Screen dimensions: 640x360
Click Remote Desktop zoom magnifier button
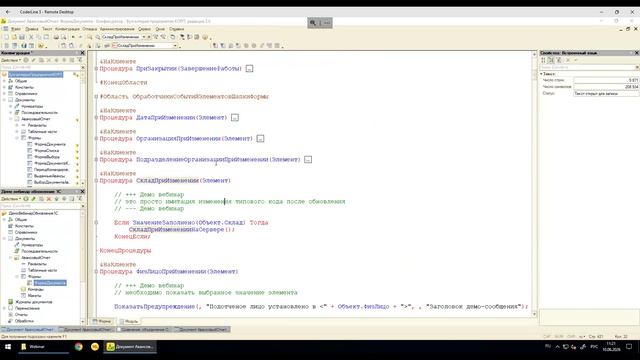(313, 23)
